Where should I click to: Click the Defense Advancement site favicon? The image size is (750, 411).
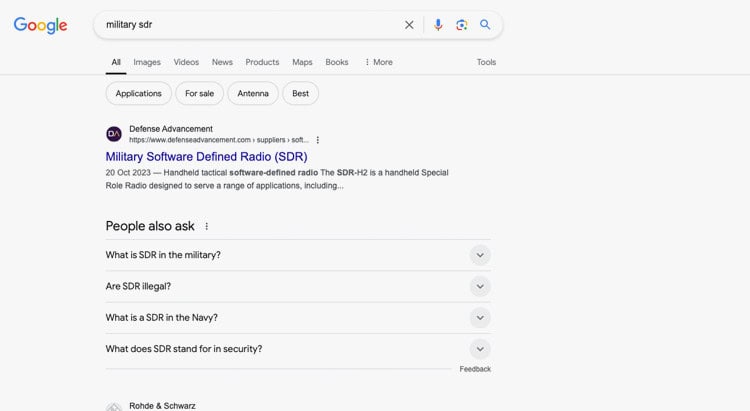pyautogui.click(x=114, y=134)
